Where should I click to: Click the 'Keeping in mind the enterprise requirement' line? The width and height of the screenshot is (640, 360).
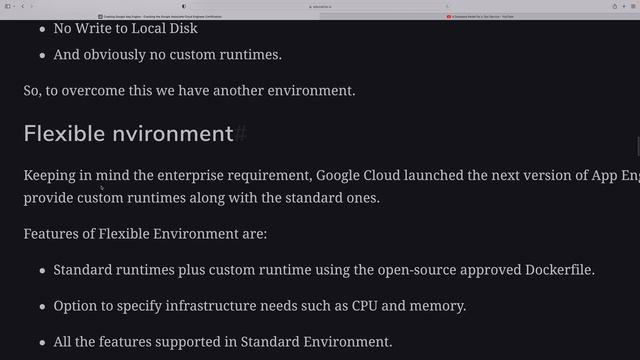click(x=331, y=176)
